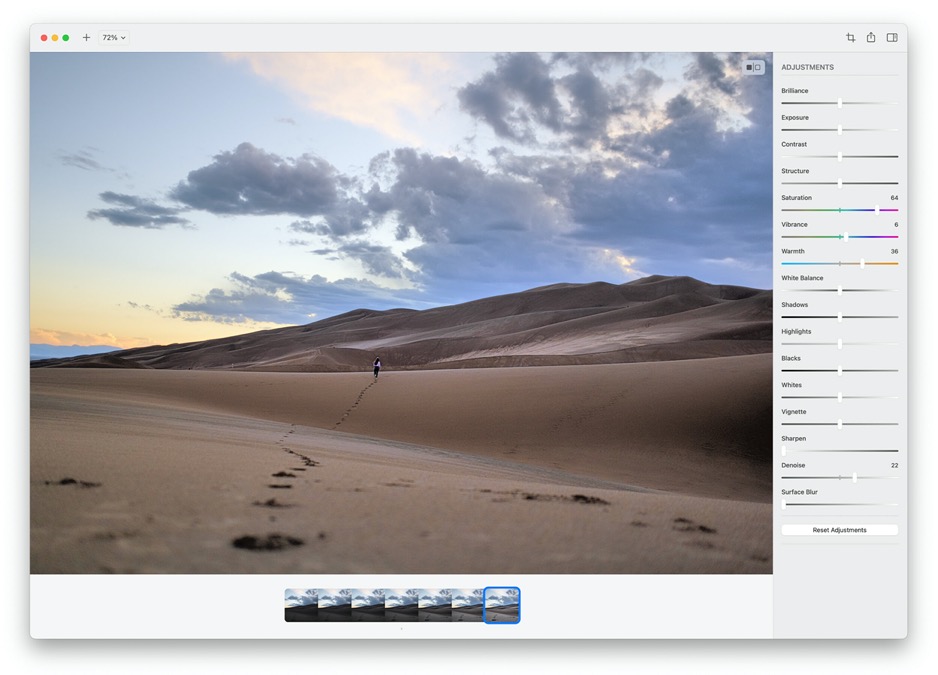Click the plus icon to add an image
938x675 pixels.
tap(86, 38)
